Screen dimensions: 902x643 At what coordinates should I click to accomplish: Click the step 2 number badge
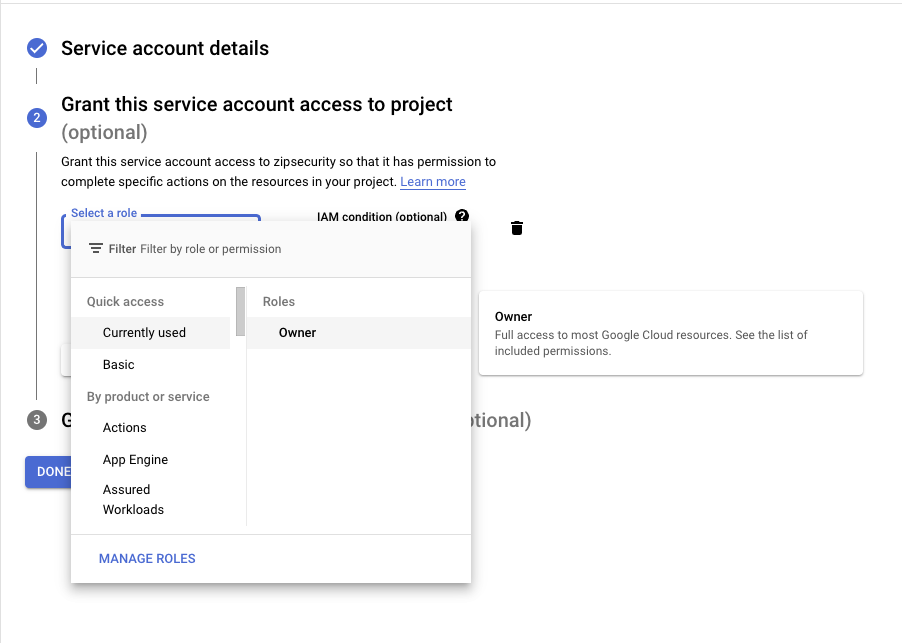click(37, 118)
